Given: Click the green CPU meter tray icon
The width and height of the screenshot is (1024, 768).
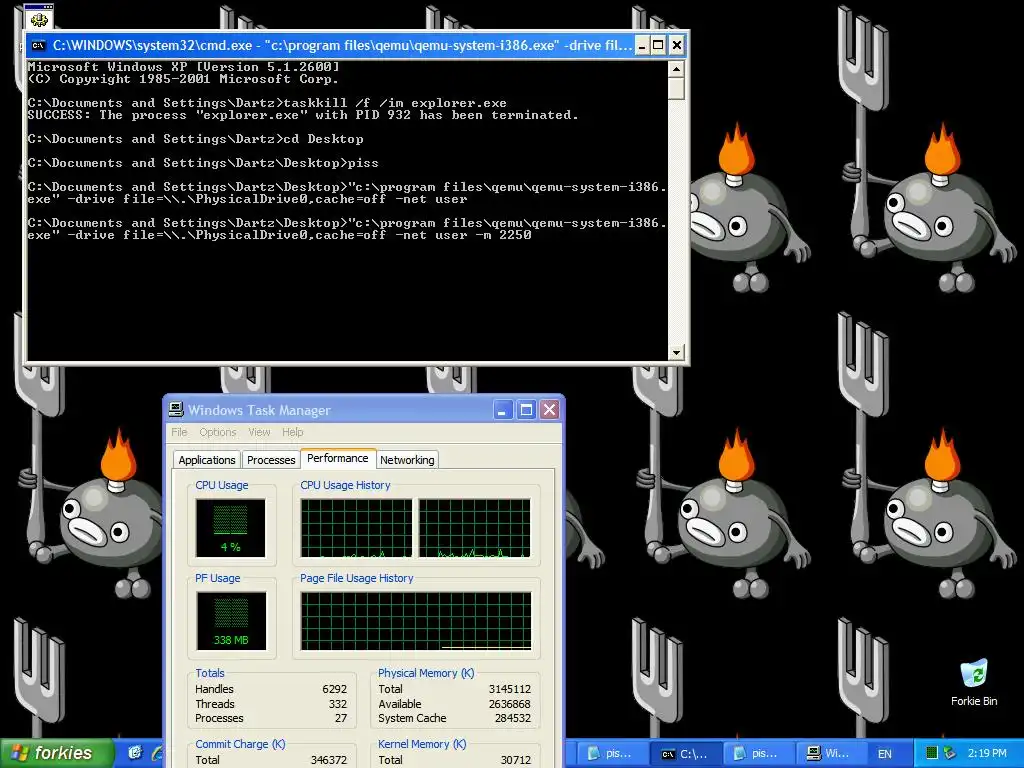Looking at the screenshot, I should click(931, 754).
